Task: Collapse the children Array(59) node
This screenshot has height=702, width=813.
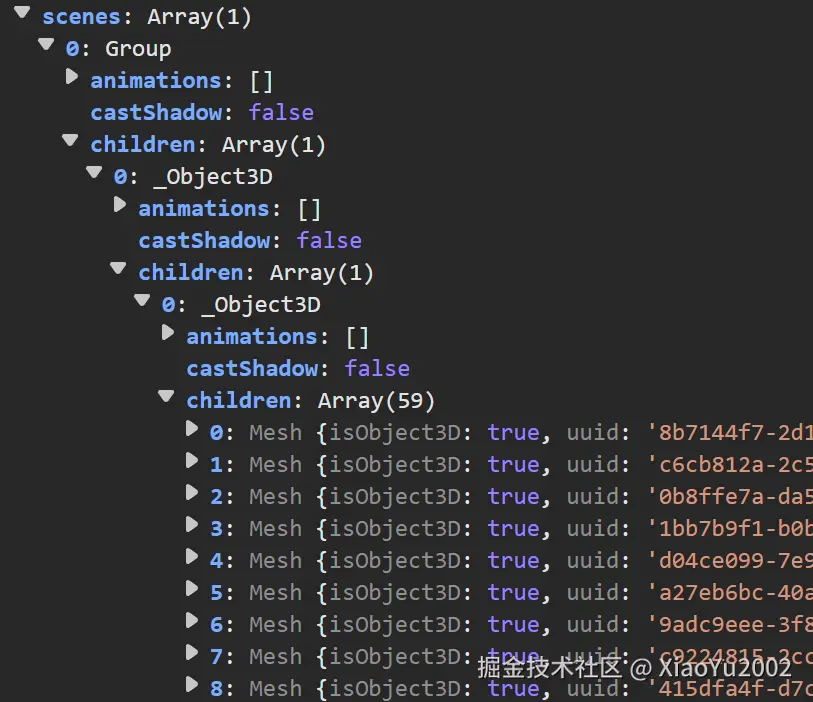Action: tap(166, 397)
